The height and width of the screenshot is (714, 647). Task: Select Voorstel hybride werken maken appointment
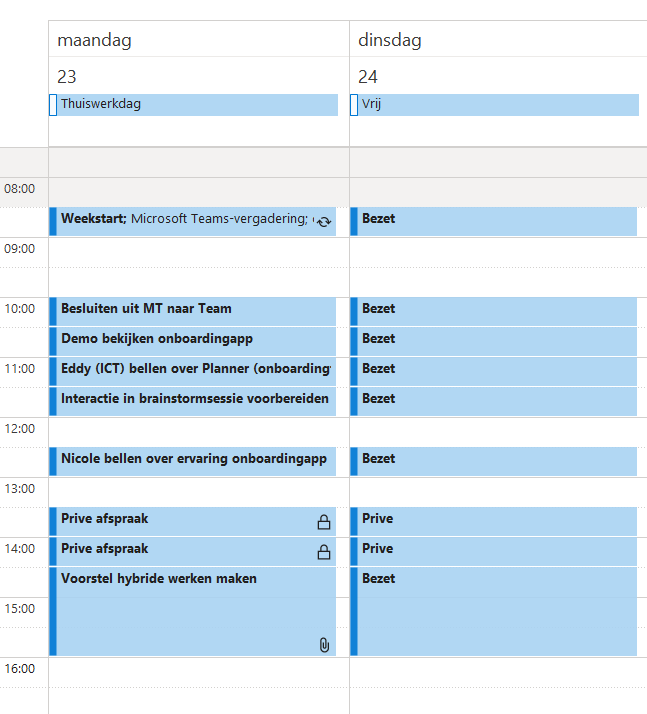pyautogui.click(x=193, y=612)
